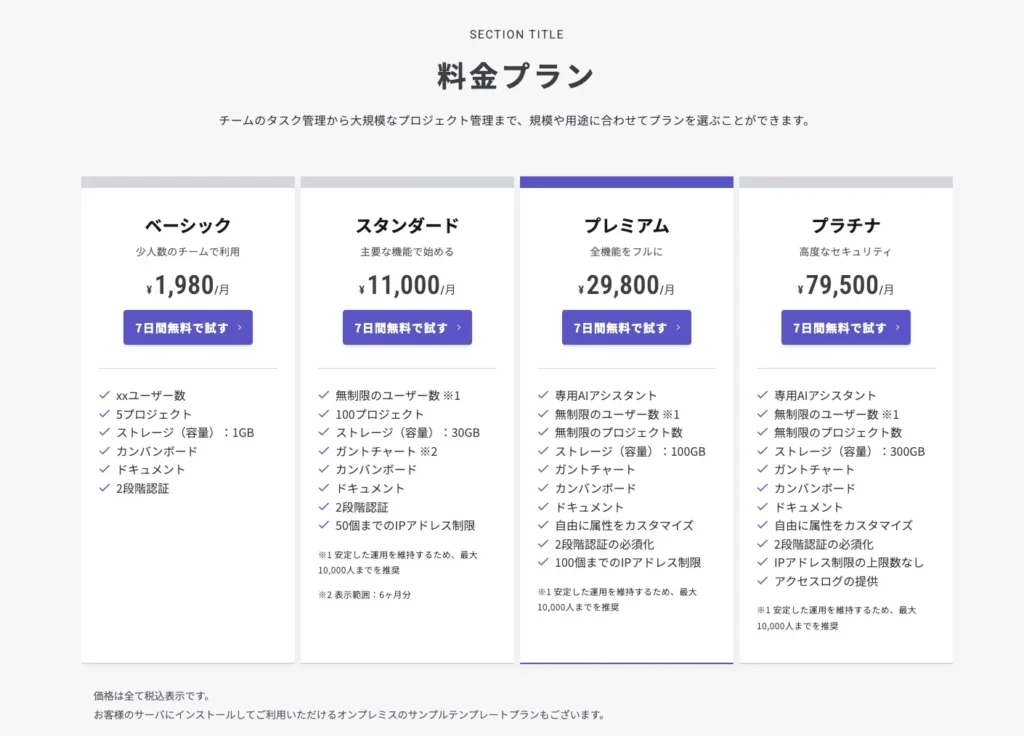Click the ガントチャート ※2 feature text

pos(387,451)
